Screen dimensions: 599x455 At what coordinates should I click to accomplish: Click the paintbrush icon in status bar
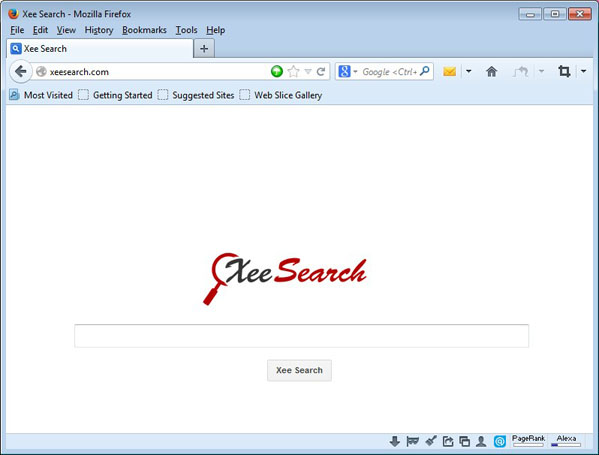coord(431,441)
